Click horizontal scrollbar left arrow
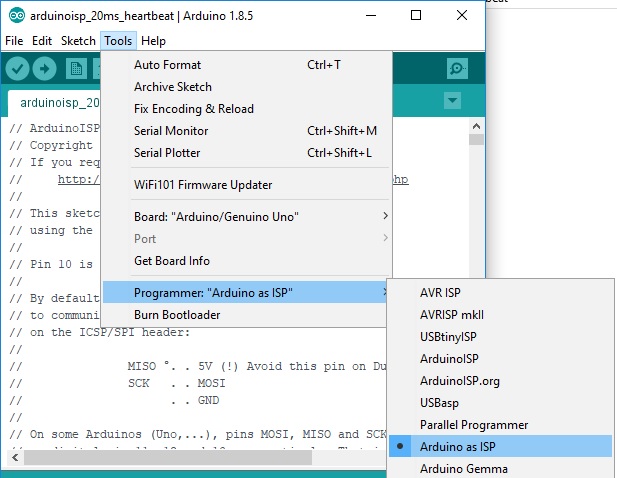The height and width of the screenshot is (478, 617). pos(15,458)
